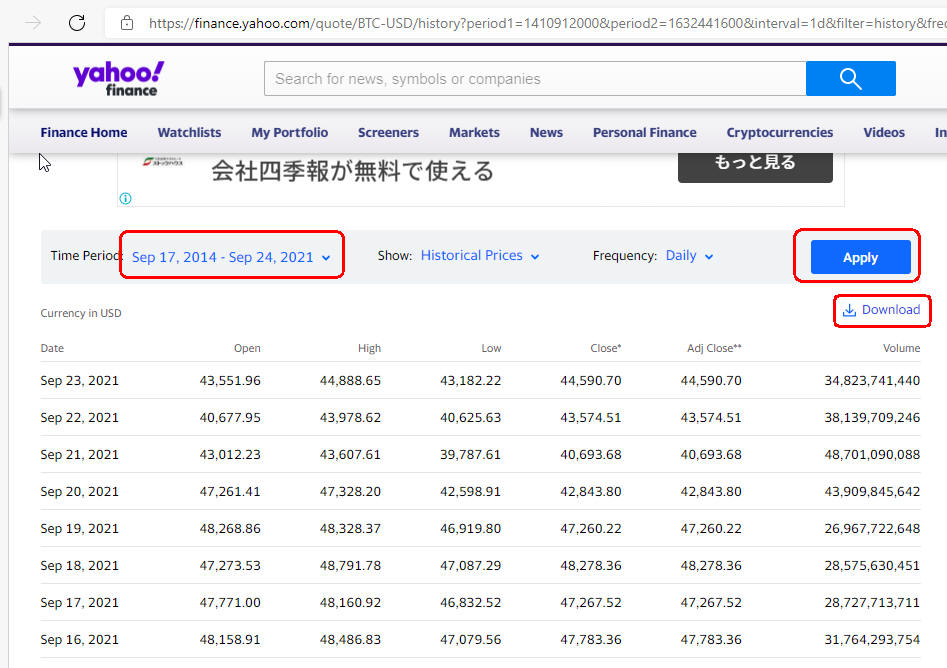Click the Sep 16, 2021 date cell
This screenshot has height=668, width=947.
coord(79,640)
